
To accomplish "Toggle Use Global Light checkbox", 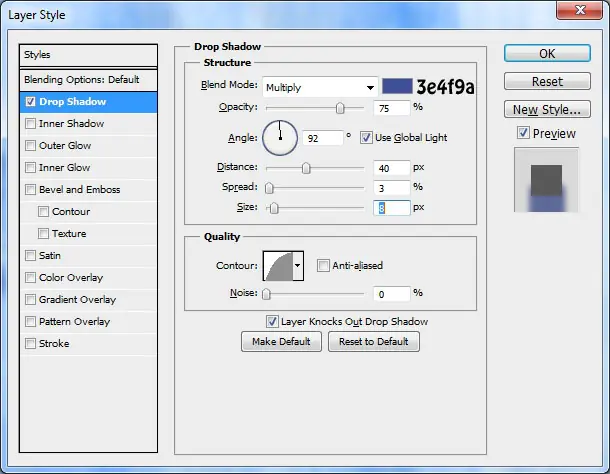I will click(366, 137).
